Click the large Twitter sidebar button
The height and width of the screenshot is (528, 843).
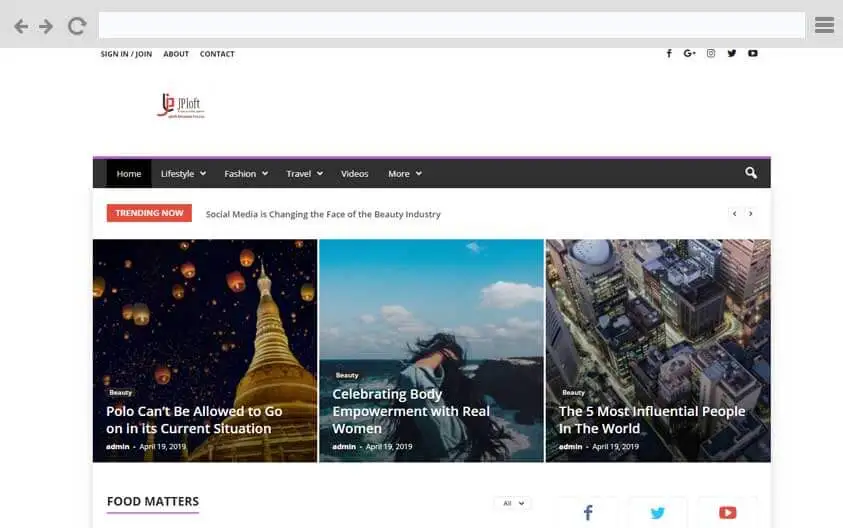[x=657, y=513]
